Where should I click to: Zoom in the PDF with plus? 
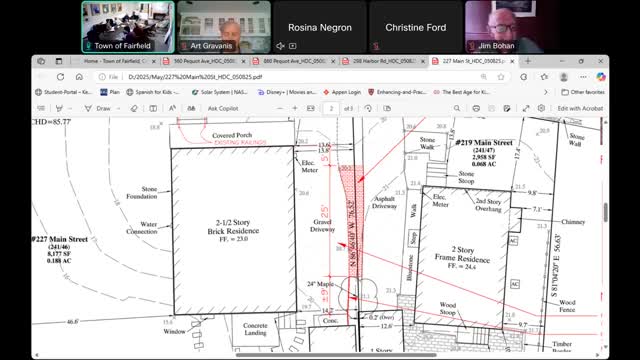coord(295,109)
